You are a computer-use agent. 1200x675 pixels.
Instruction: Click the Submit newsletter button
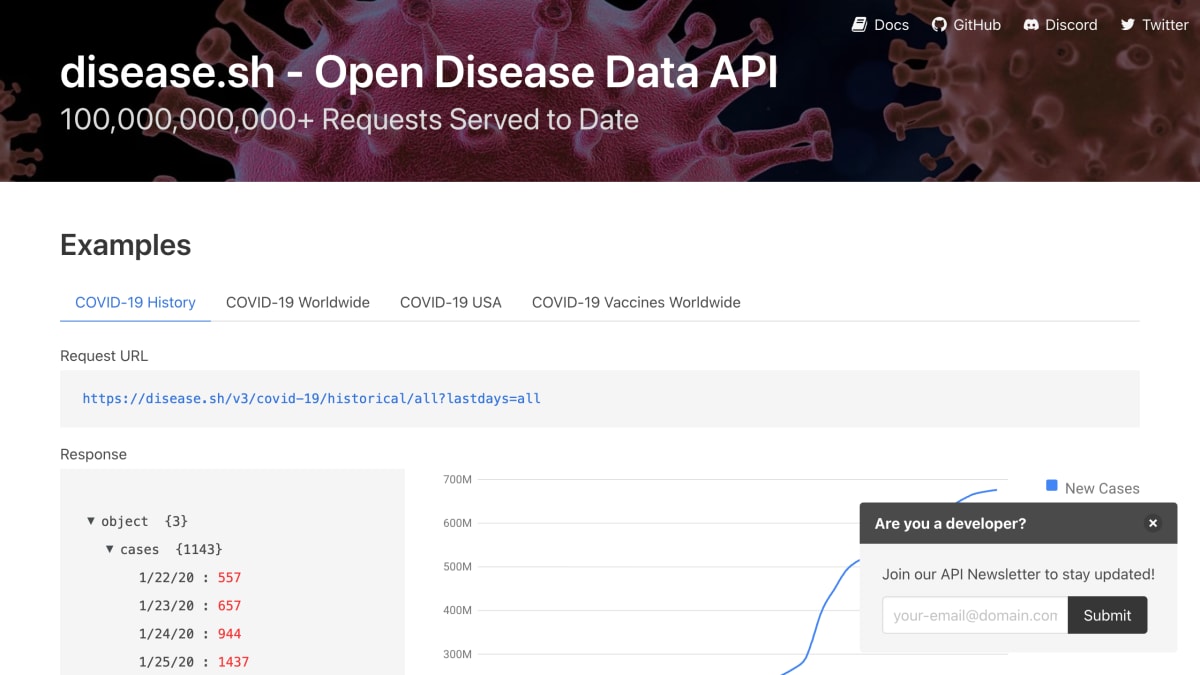tap(1107, 615)
